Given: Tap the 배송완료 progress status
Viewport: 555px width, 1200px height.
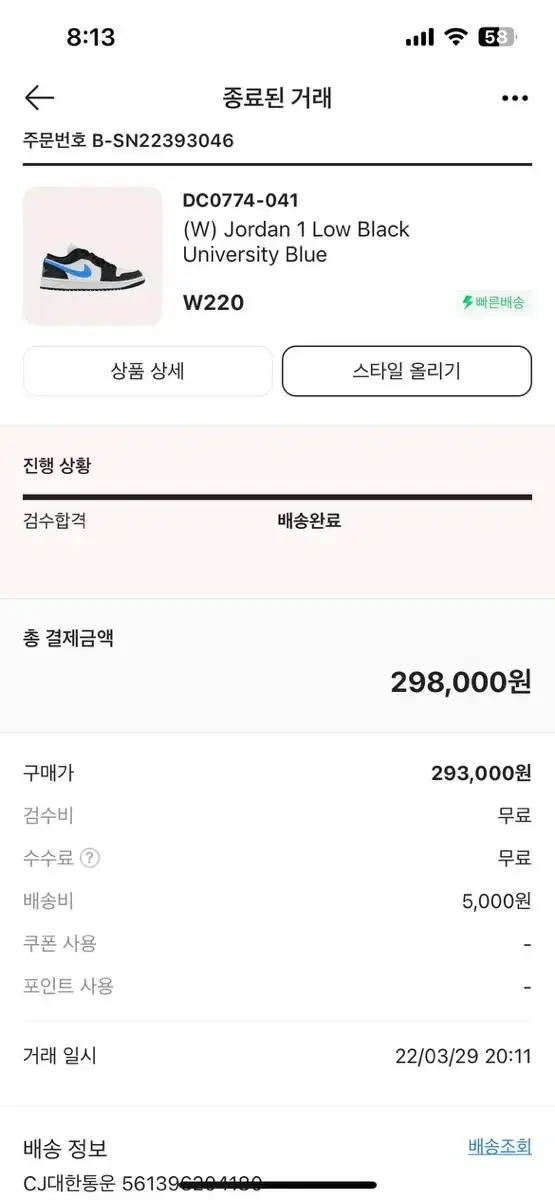Looking at the screenshot, I should click(309, 521).
